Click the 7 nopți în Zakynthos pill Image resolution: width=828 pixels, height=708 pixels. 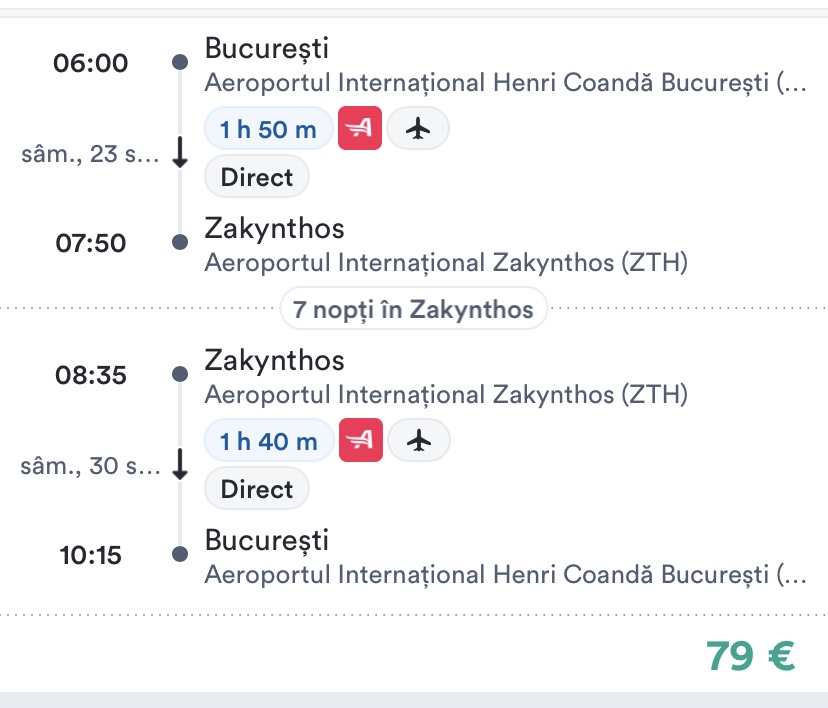[x=413, y=309]
